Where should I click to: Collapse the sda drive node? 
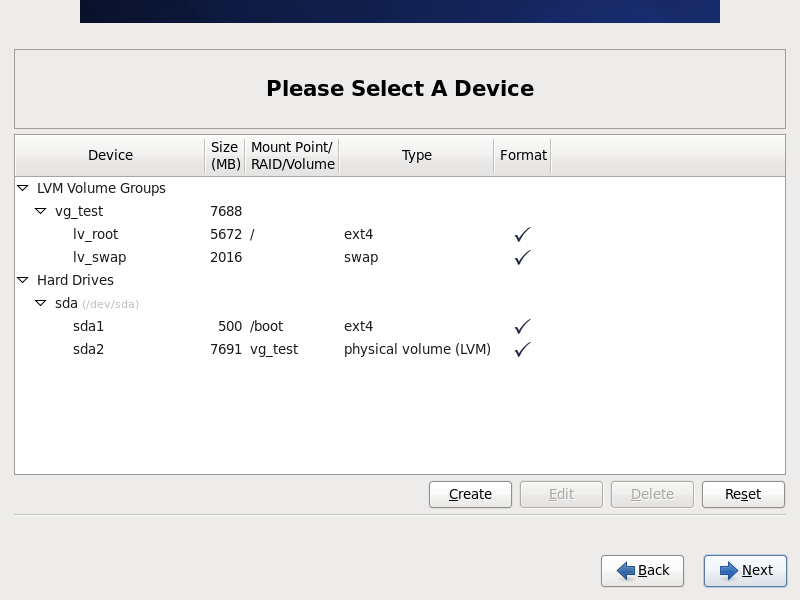point(40,303)
